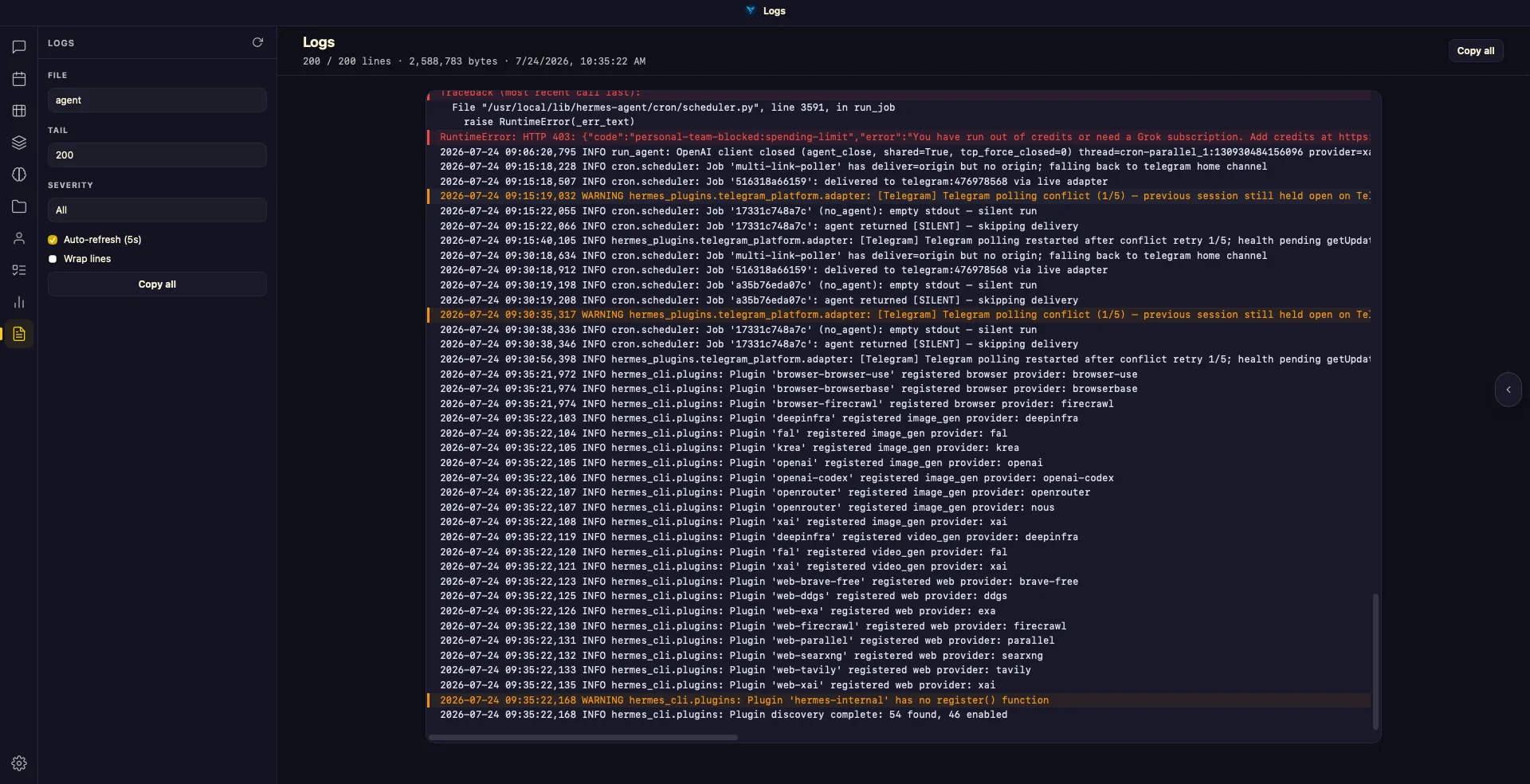
Task: Open the folder sidebar icon
Action: [19, 206]
